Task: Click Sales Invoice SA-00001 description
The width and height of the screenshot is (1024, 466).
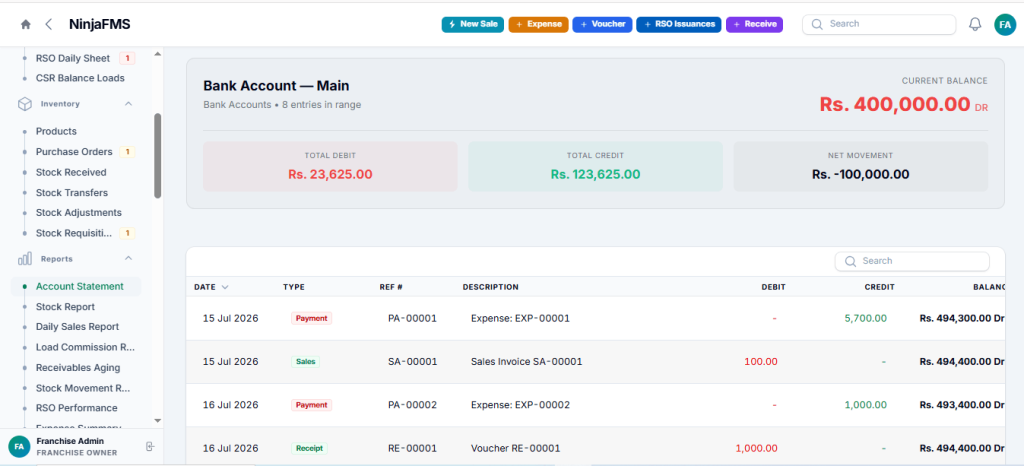Action: click(526, 362)
